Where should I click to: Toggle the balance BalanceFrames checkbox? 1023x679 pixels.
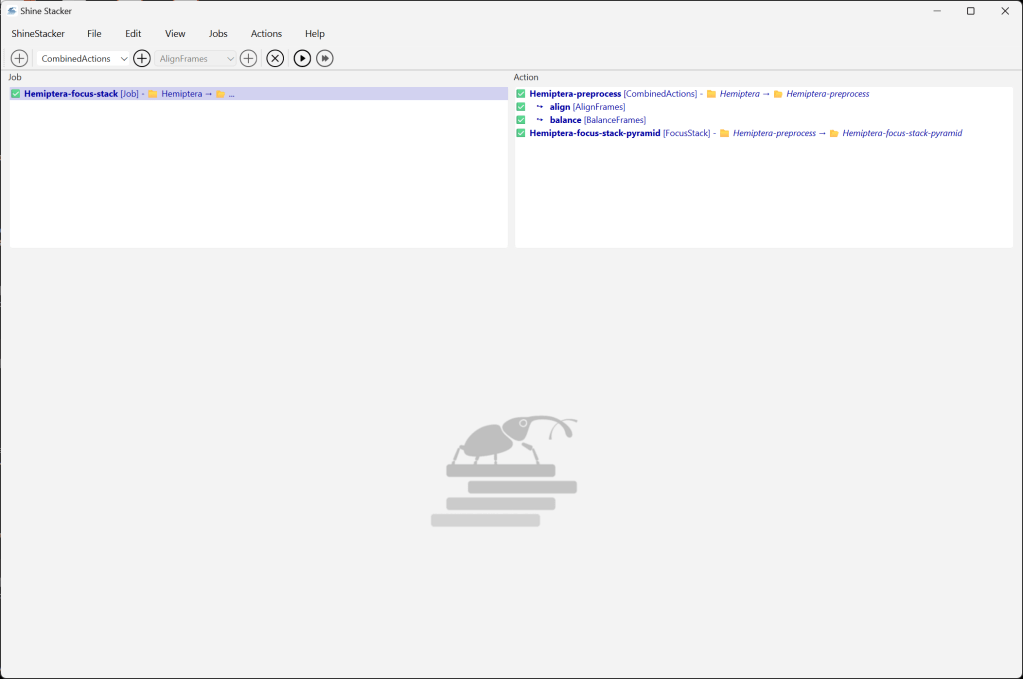tap(521, 120)
